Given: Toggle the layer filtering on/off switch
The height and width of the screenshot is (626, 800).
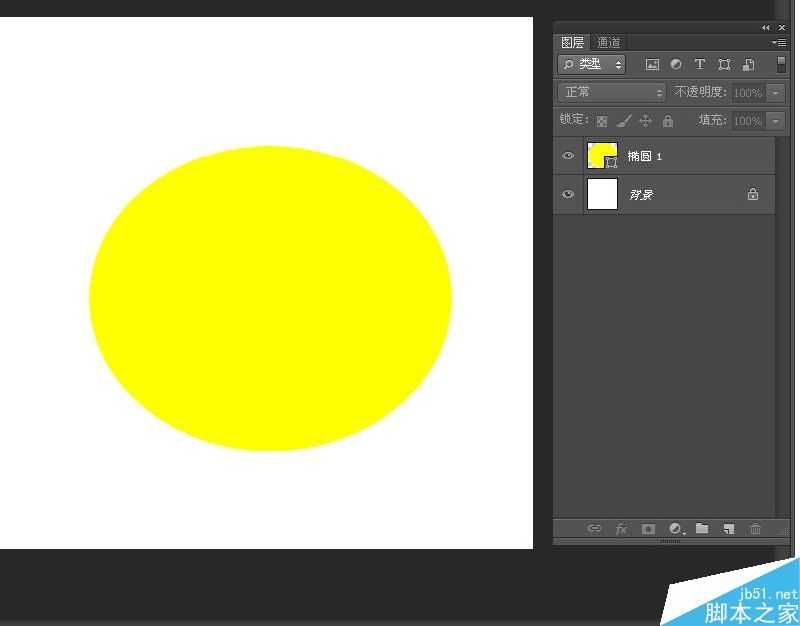Looking at the screenshot, I should (781, 64).
